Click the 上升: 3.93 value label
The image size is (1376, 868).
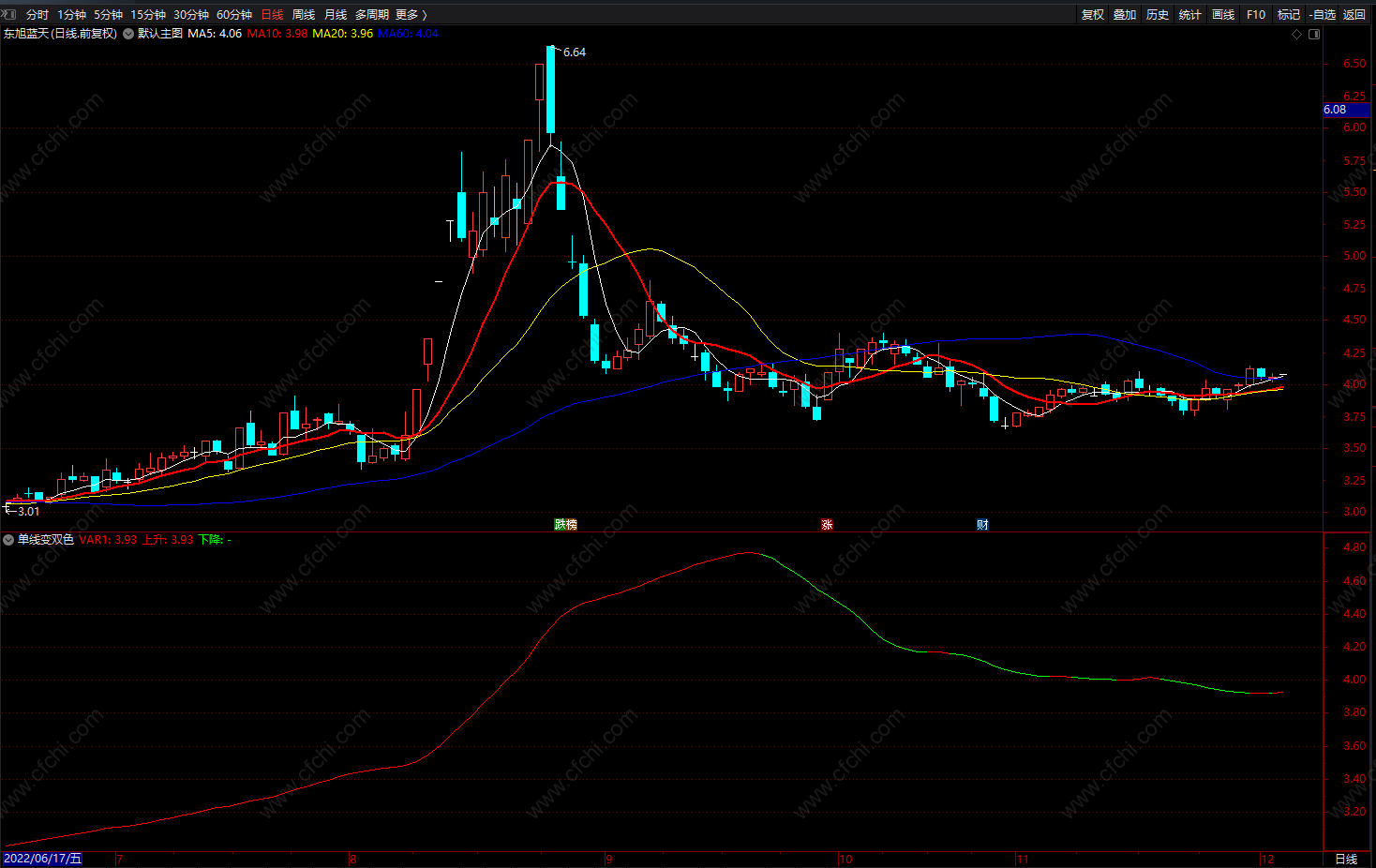pos(168,540)
